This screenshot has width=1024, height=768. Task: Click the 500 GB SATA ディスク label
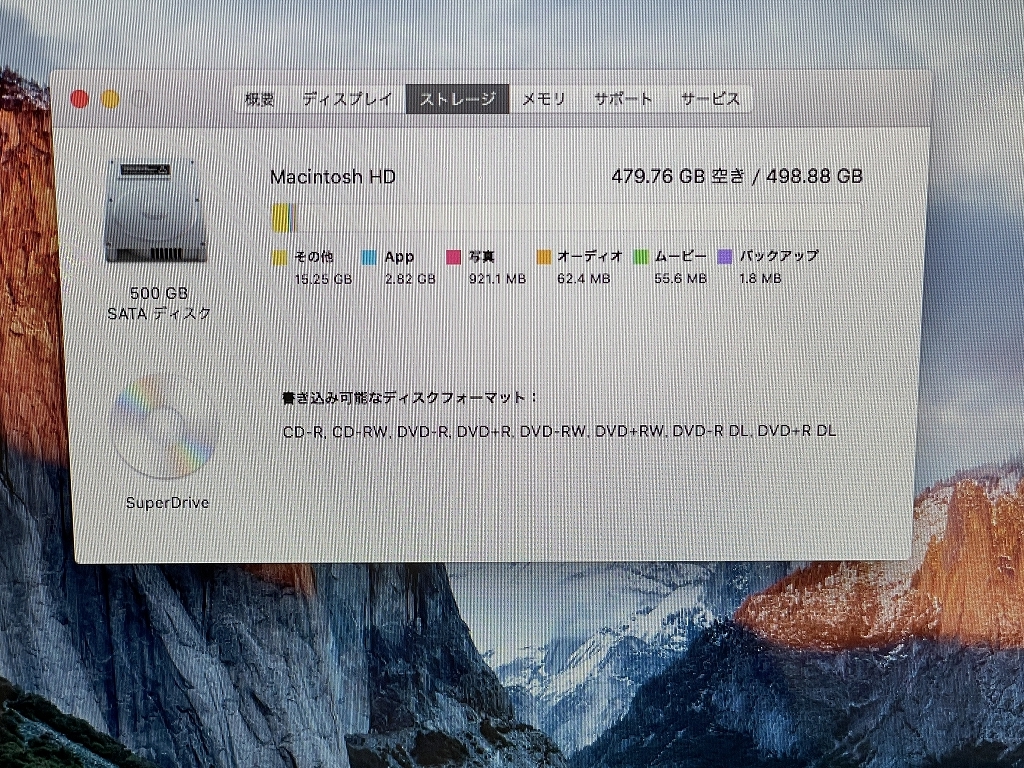click(159, 304)
